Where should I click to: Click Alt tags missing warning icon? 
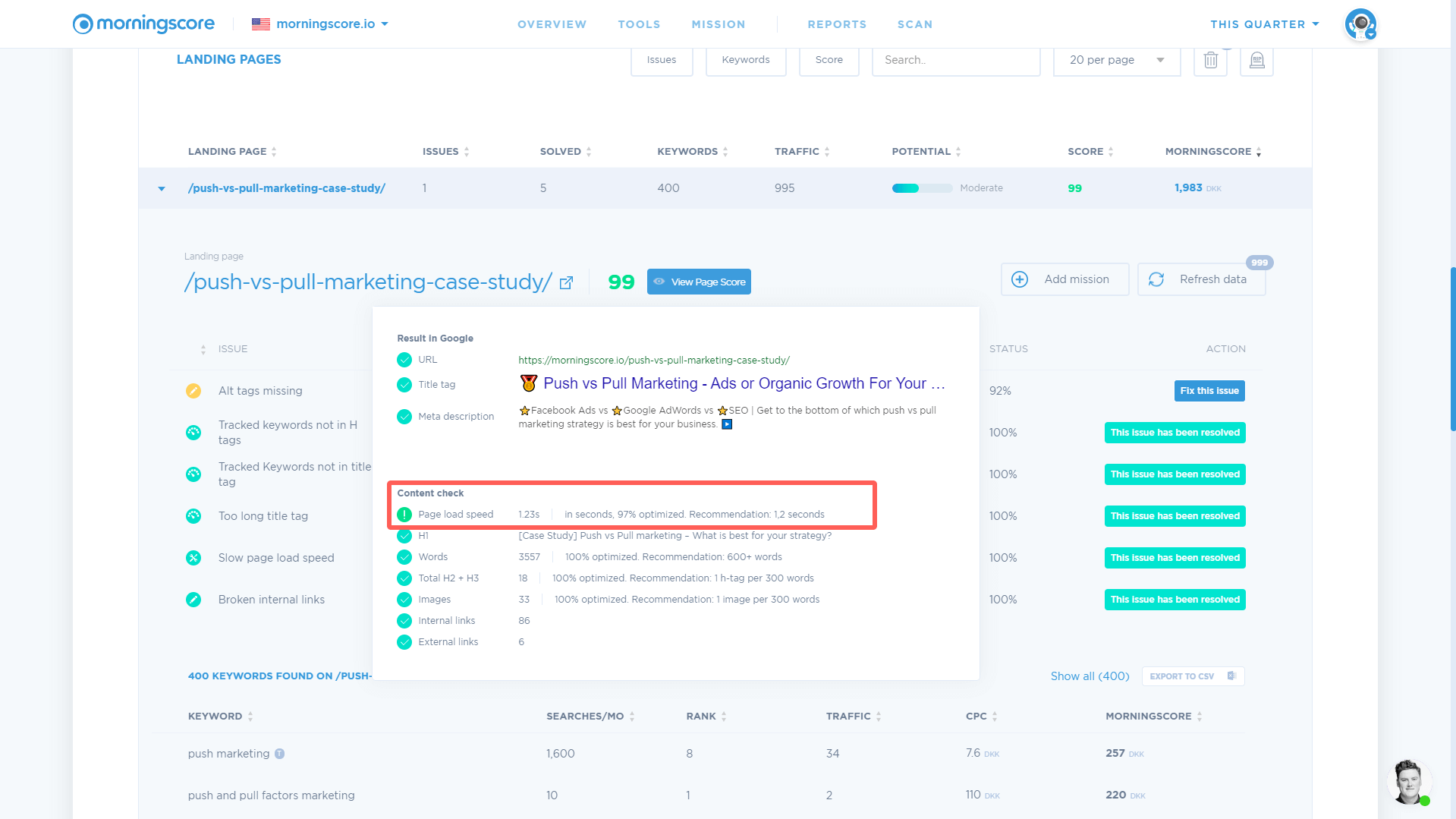coord(193,391)
